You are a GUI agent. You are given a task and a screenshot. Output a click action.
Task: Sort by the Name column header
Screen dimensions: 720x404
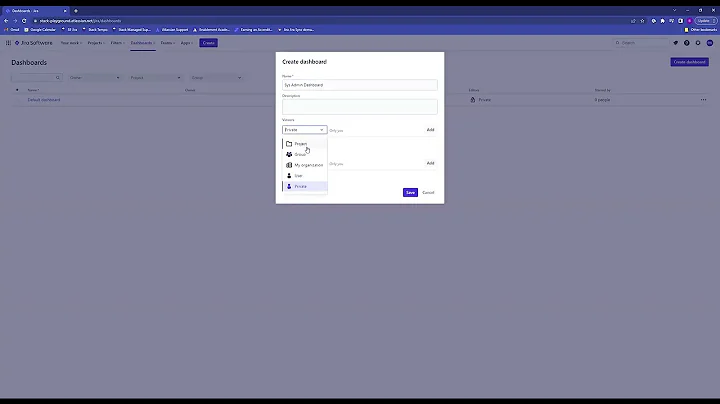pos(33,90)
